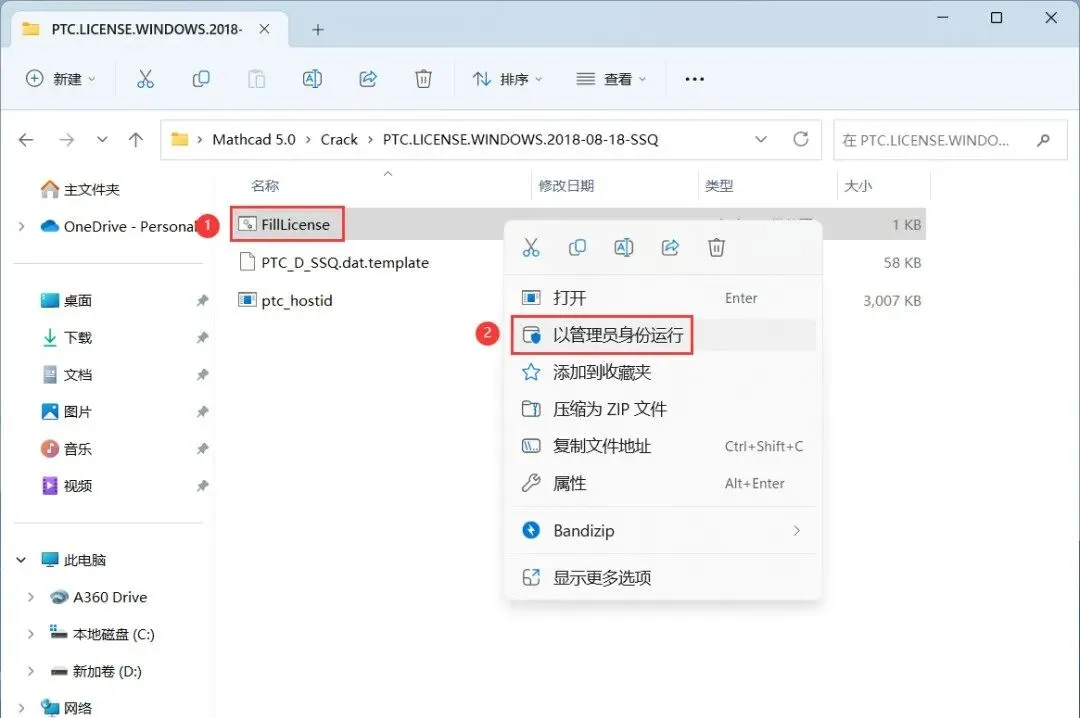1080x718 pixels.
Task: Sort by the 类型 column header
Action: pos(719,186)
